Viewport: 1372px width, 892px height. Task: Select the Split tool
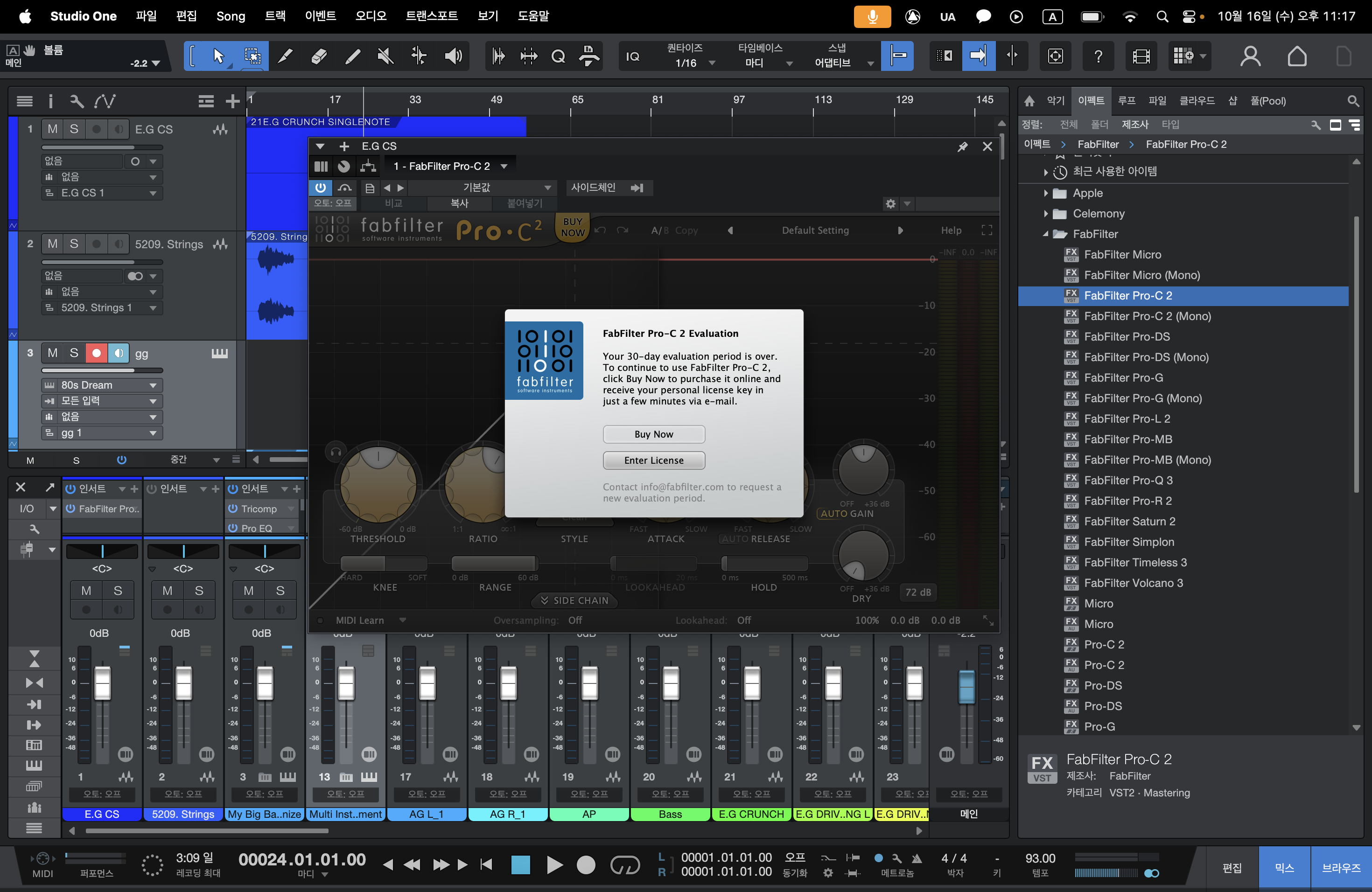[x=285, y=56]
